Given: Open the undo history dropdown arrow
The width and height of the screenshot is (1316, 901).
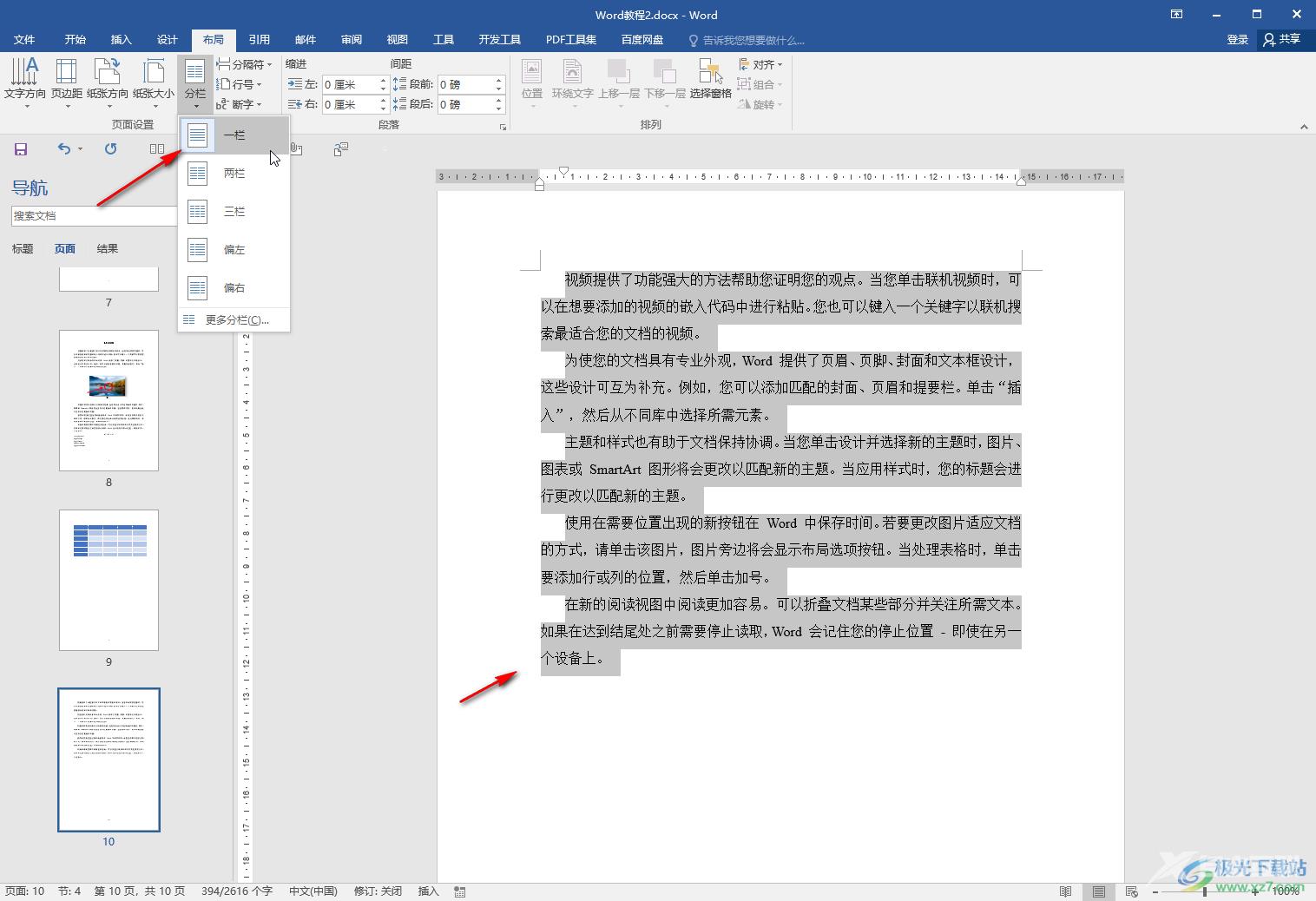Looking at the screenshot, I should [x=81, y=149].
